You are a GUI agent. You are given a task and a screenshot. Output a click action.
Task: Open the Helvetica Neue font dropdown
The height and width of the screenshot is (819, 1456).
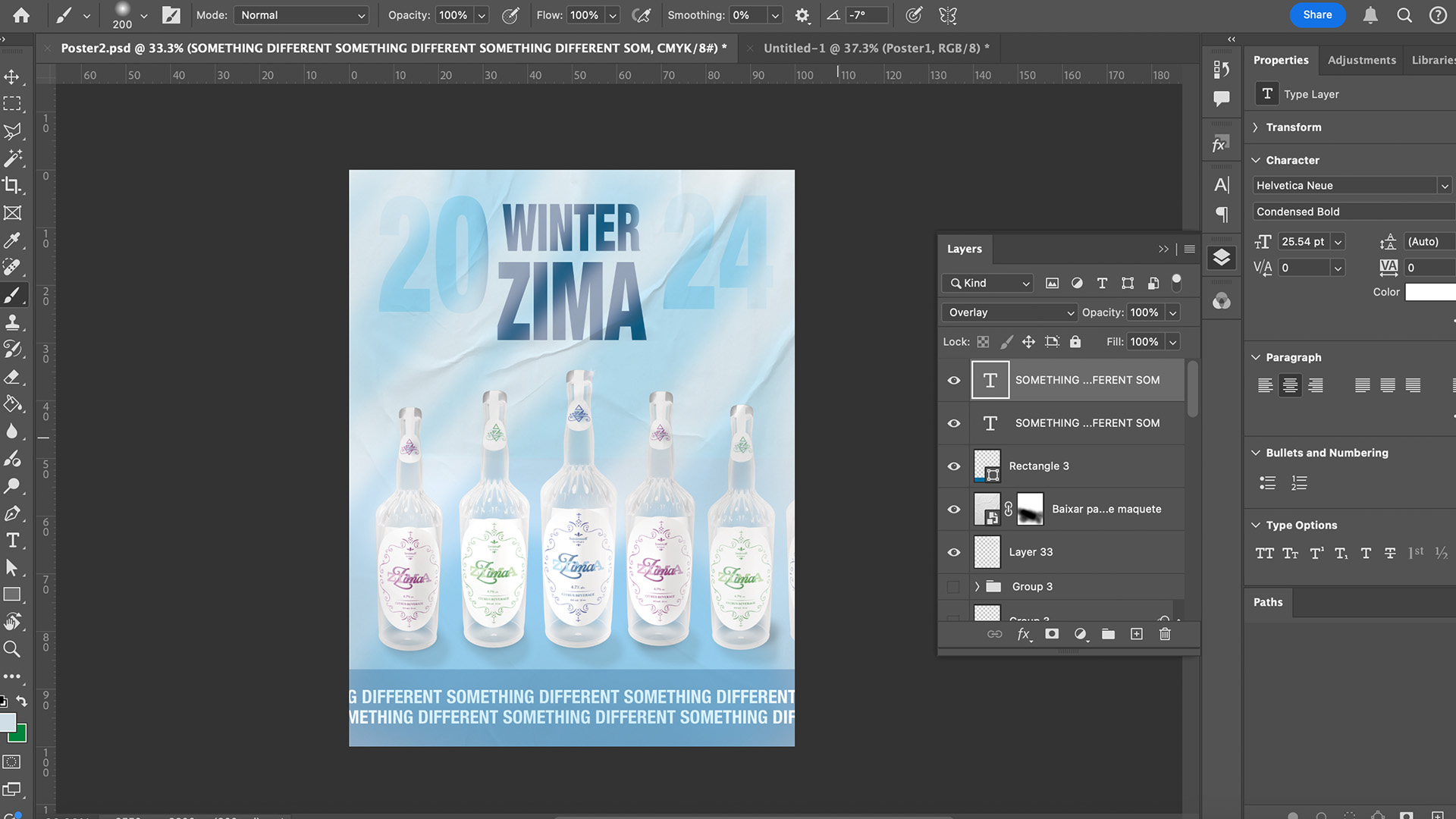point(1445,185)
